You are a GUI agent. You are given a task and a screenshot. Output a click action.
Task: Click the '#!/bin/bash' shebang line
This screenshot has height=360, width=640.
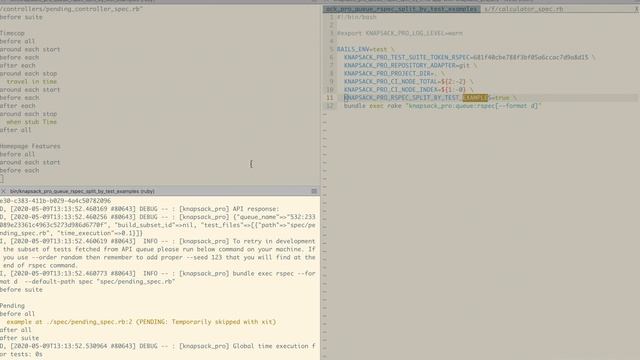pos(356,17)
